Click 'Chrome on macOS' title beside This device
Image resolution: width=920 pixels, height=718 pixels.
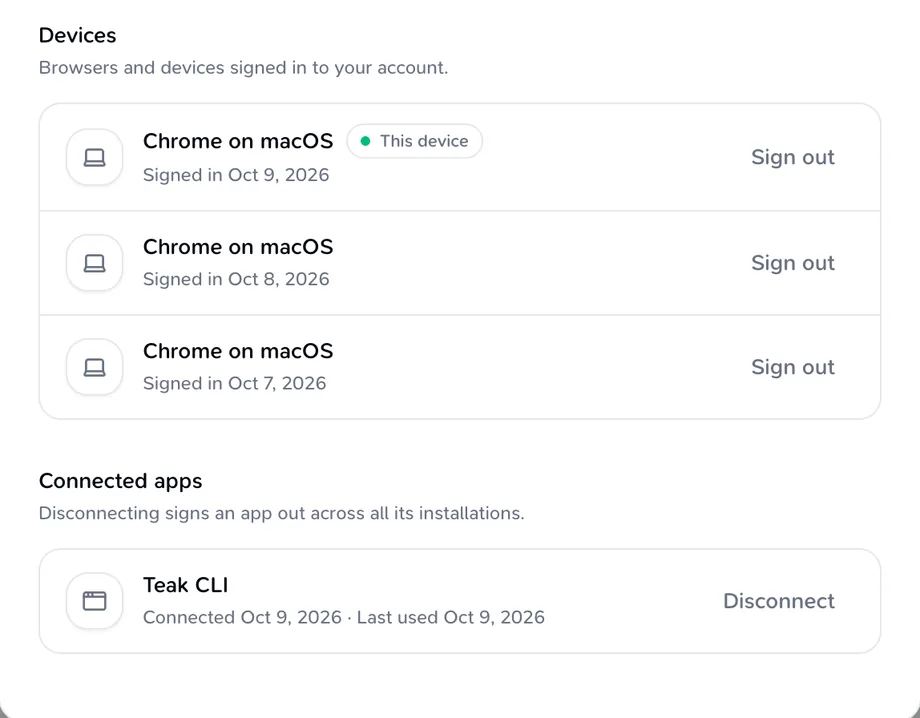[238, 141]
